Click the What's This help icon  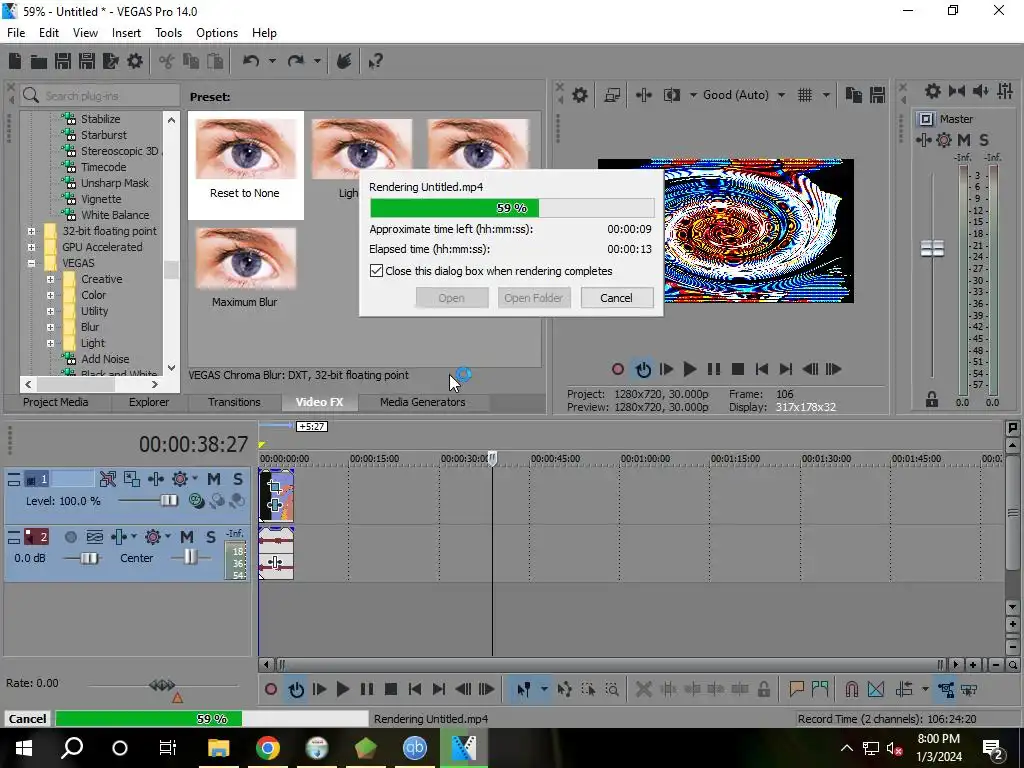click(376, 61)
